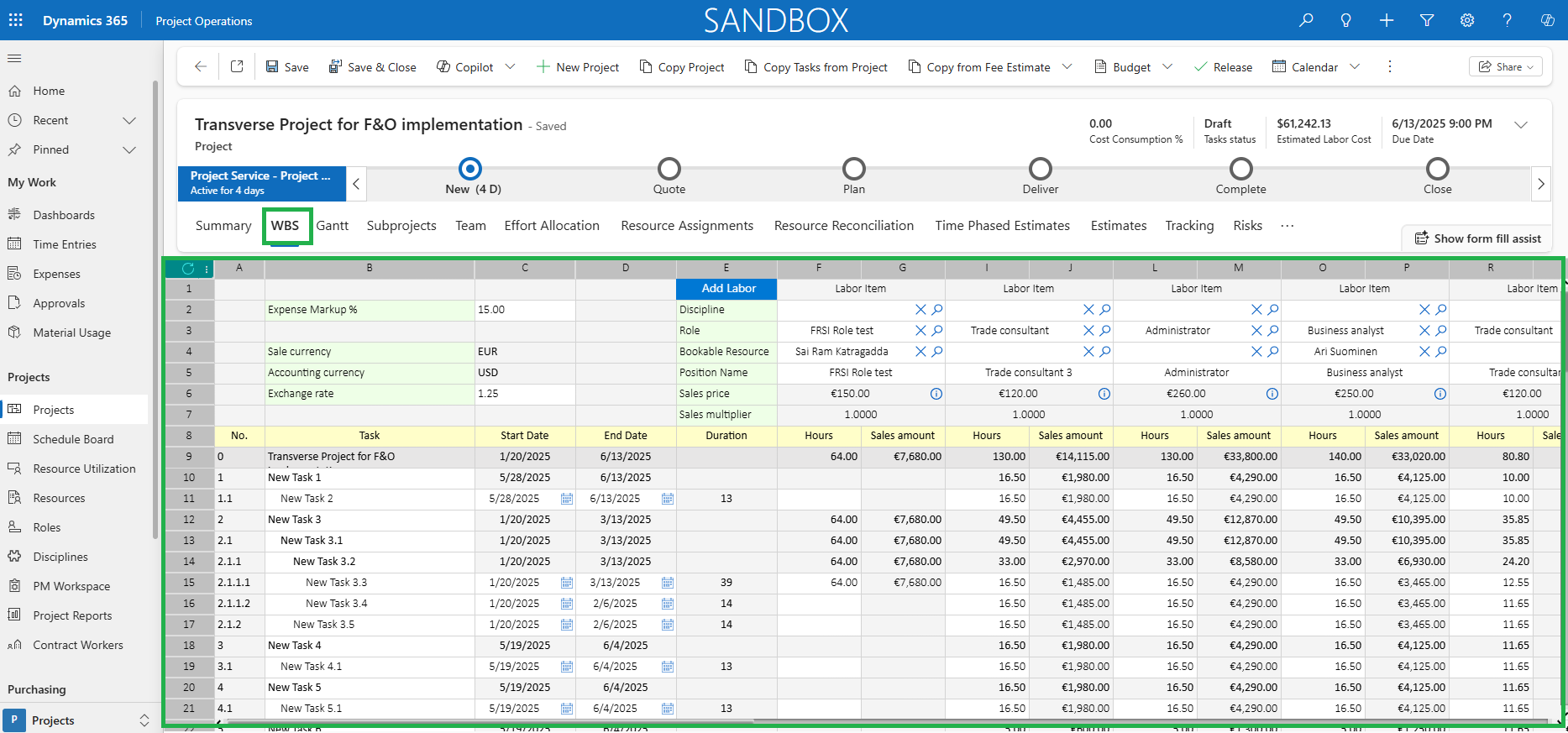Click the Release button
1568x733 pixels.
click(1223, 67)
